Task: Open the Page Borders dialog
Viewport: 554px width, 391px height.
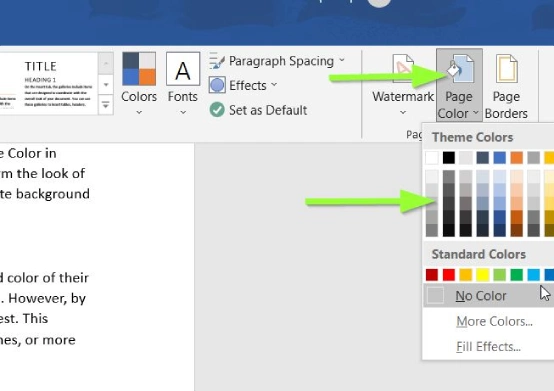Action: (x=506, y=87)
